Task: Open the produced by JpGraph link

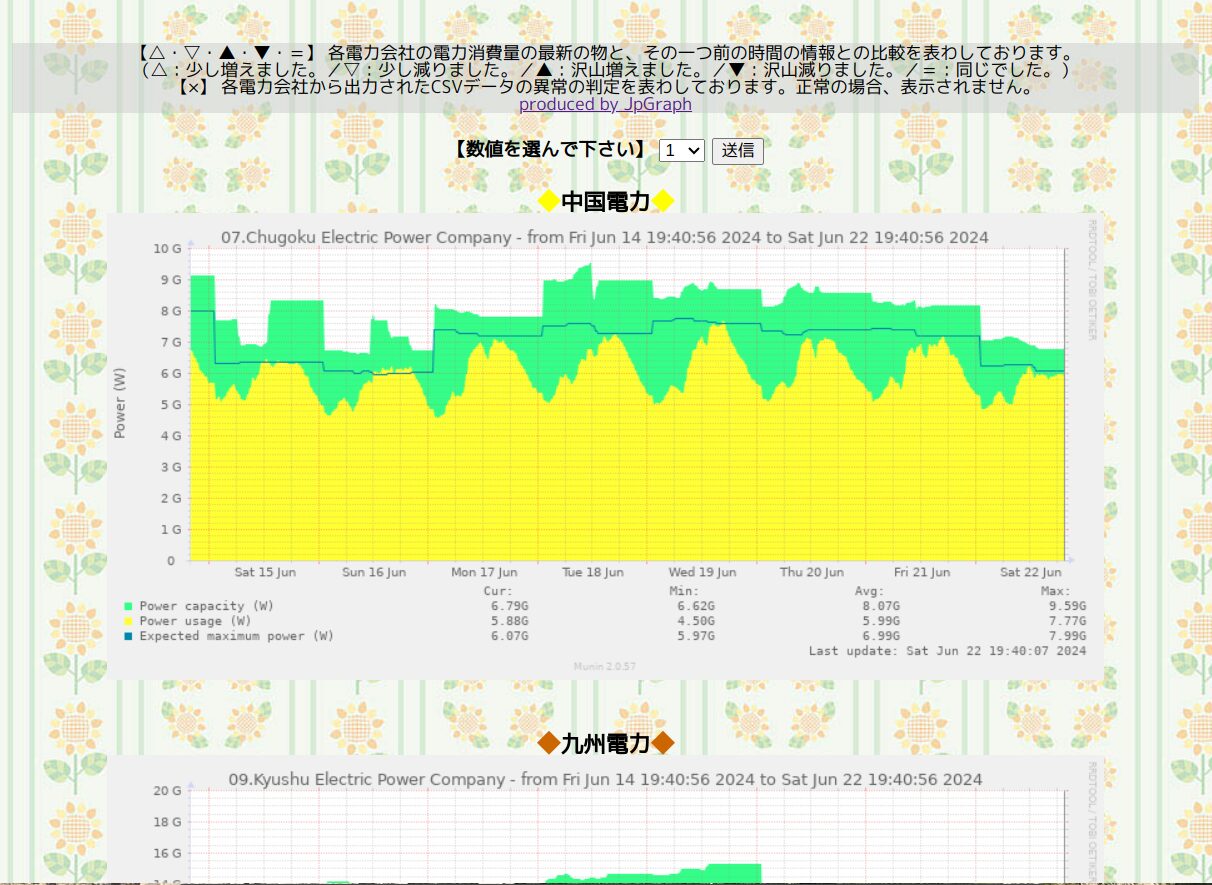Action: pos(605,104)
